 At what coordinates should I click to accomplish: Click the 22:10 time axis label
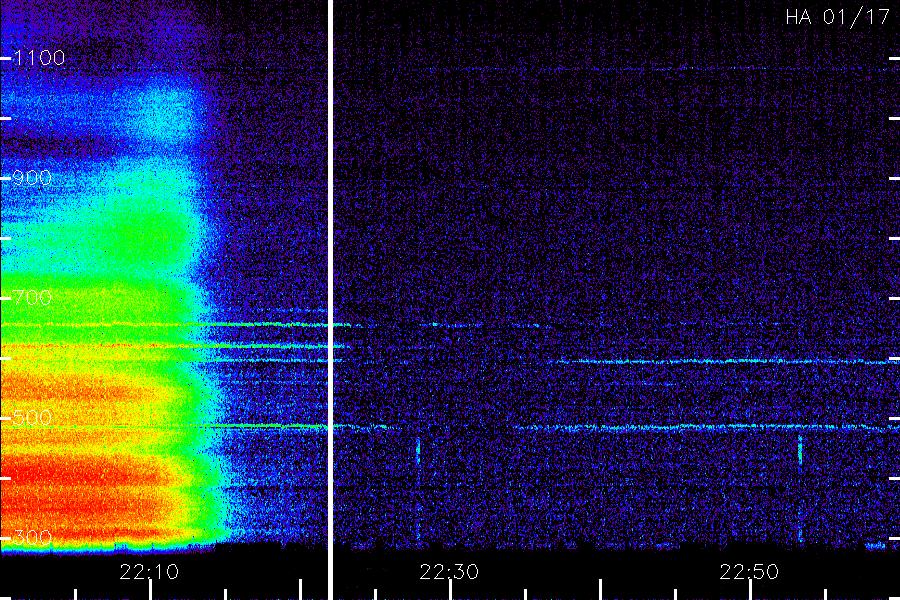click(149, 572)
